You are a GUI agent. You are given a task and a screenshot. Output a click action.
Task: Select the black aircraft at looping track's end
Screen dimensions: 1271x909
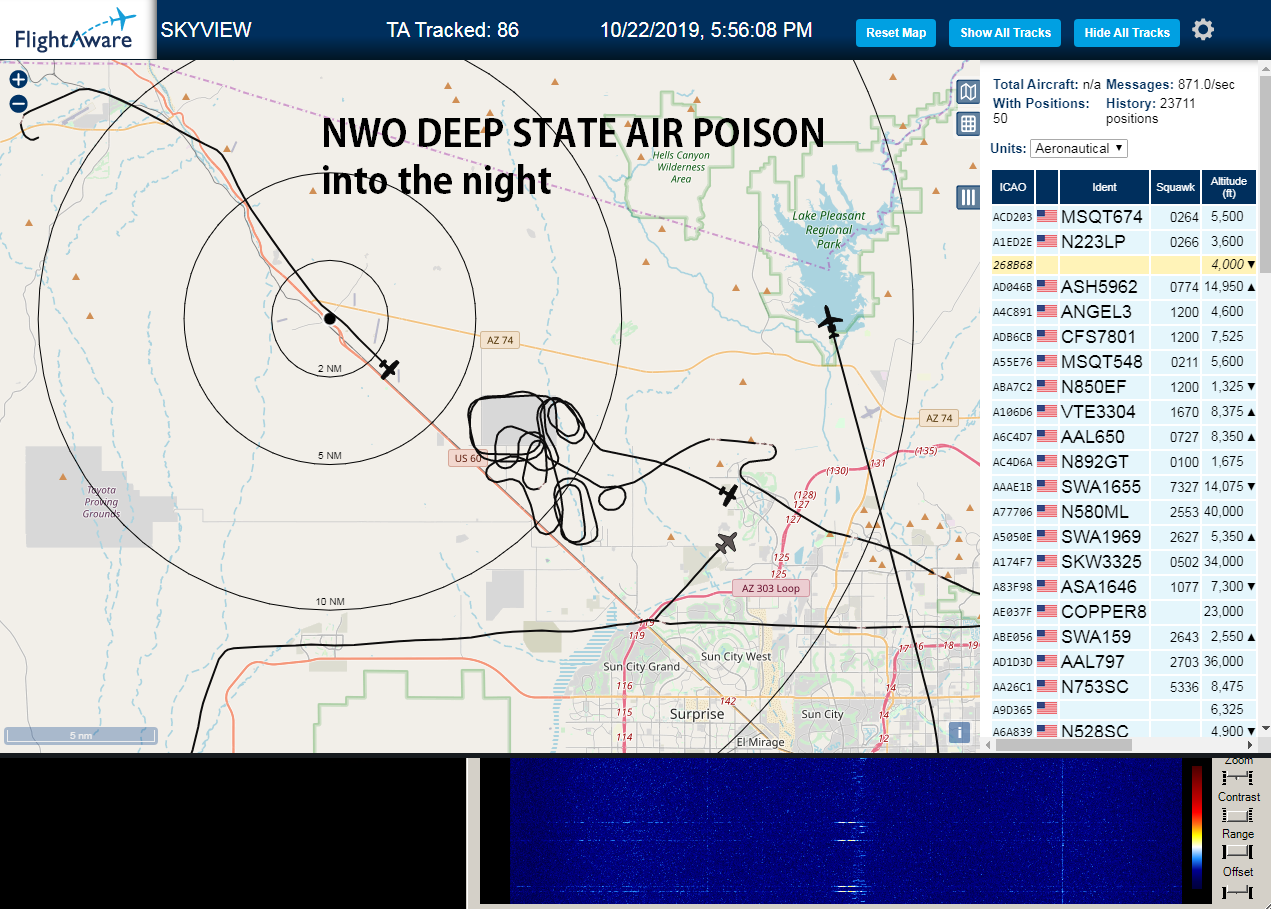point(729,494)
